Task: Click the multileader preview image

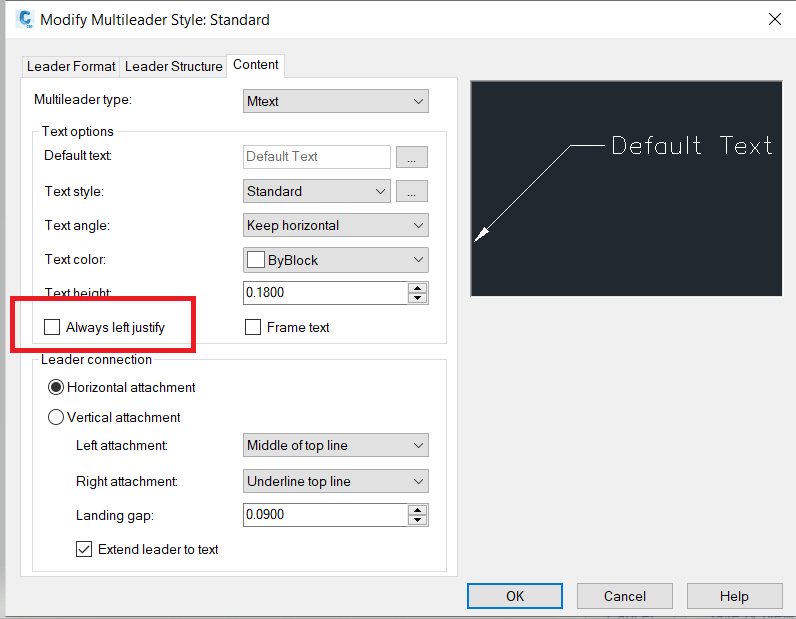Action: click(x=626, y=188)
